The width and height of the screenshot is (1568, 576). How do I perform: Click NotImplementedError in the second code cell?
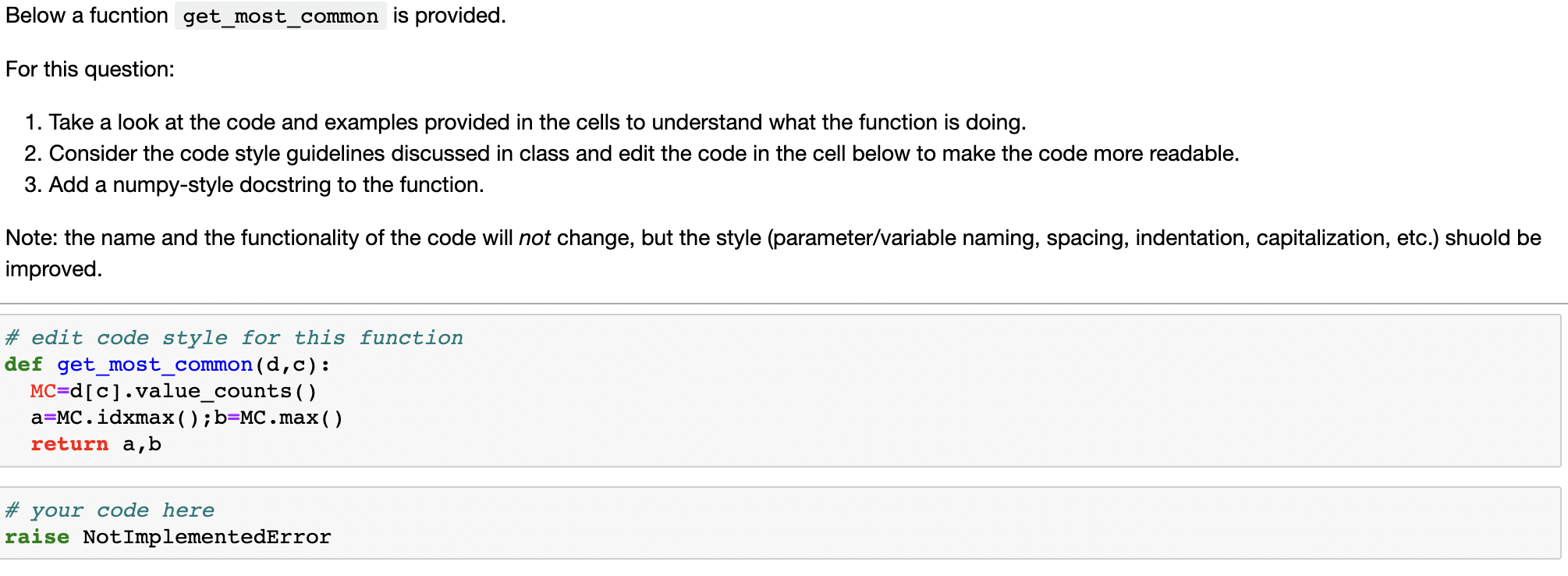pos(207,537)
